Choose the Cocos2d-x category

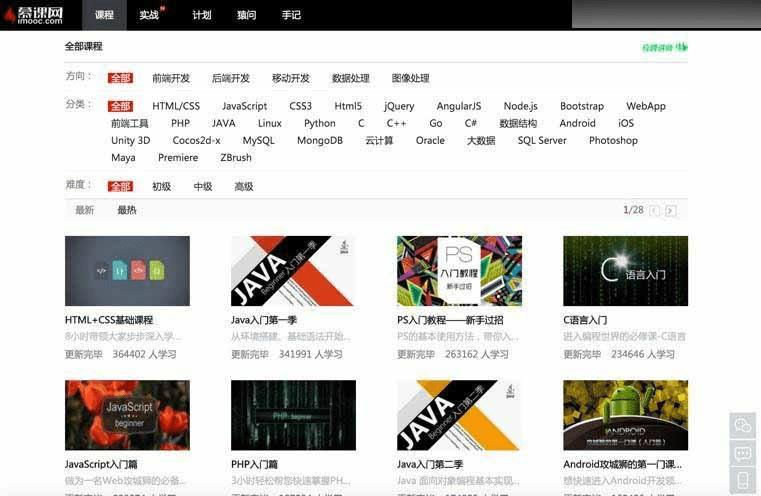click(x=197, y=141)
